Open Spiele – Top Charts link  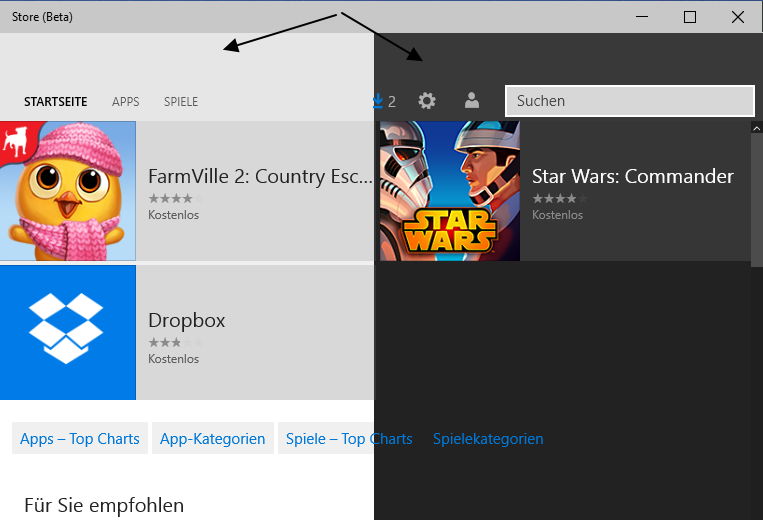[x=349, y=439]
